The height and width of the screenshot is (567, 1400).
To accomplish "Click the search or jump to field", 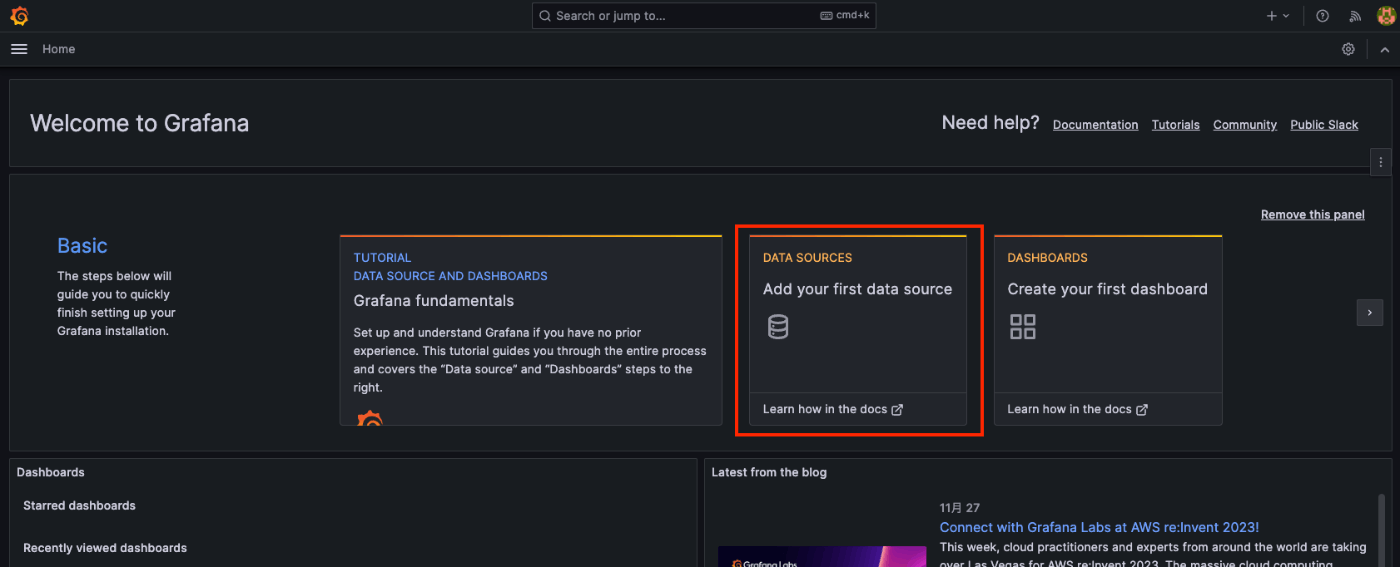I will click(704, 16).
